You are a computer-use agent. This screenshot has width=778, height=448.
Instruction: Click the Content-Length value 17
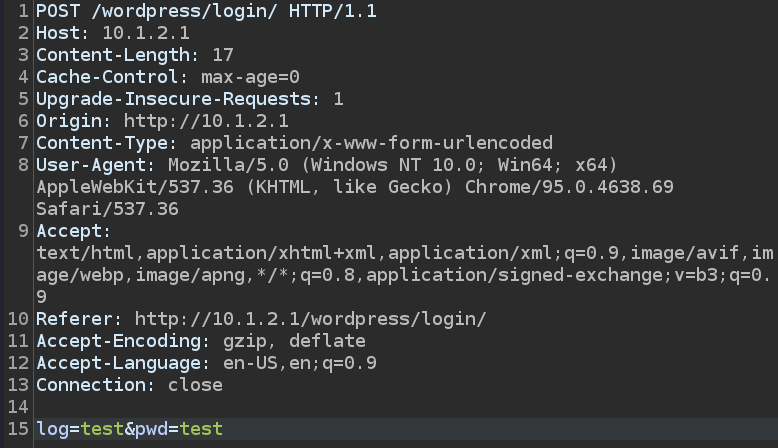[x=223, y=55]
